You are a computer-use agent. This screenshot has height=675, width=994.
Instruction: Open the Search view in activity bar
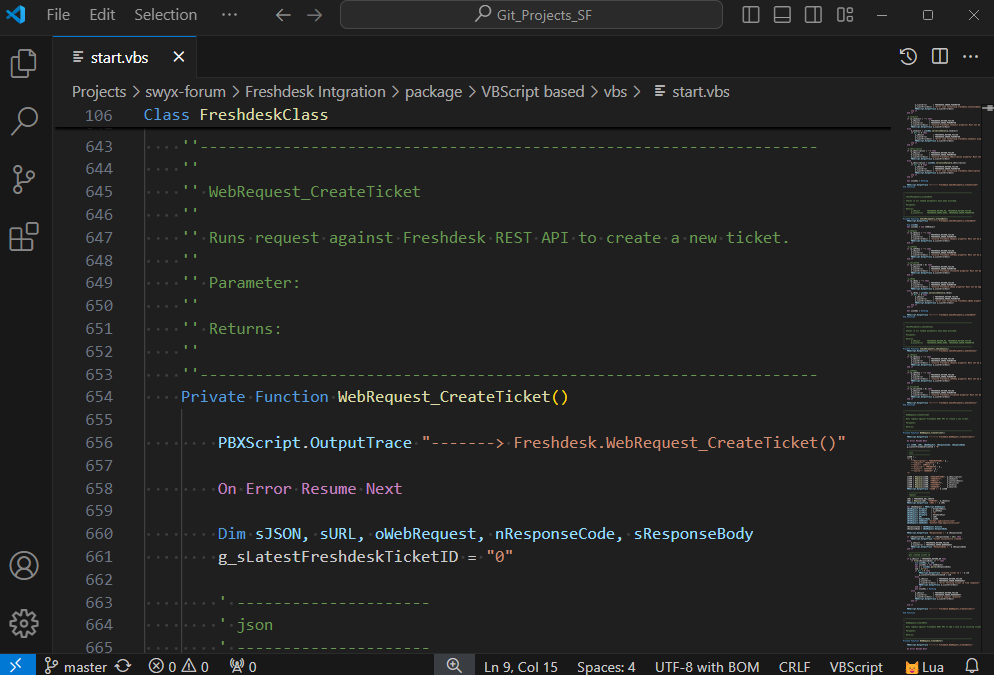click(24, 121)
